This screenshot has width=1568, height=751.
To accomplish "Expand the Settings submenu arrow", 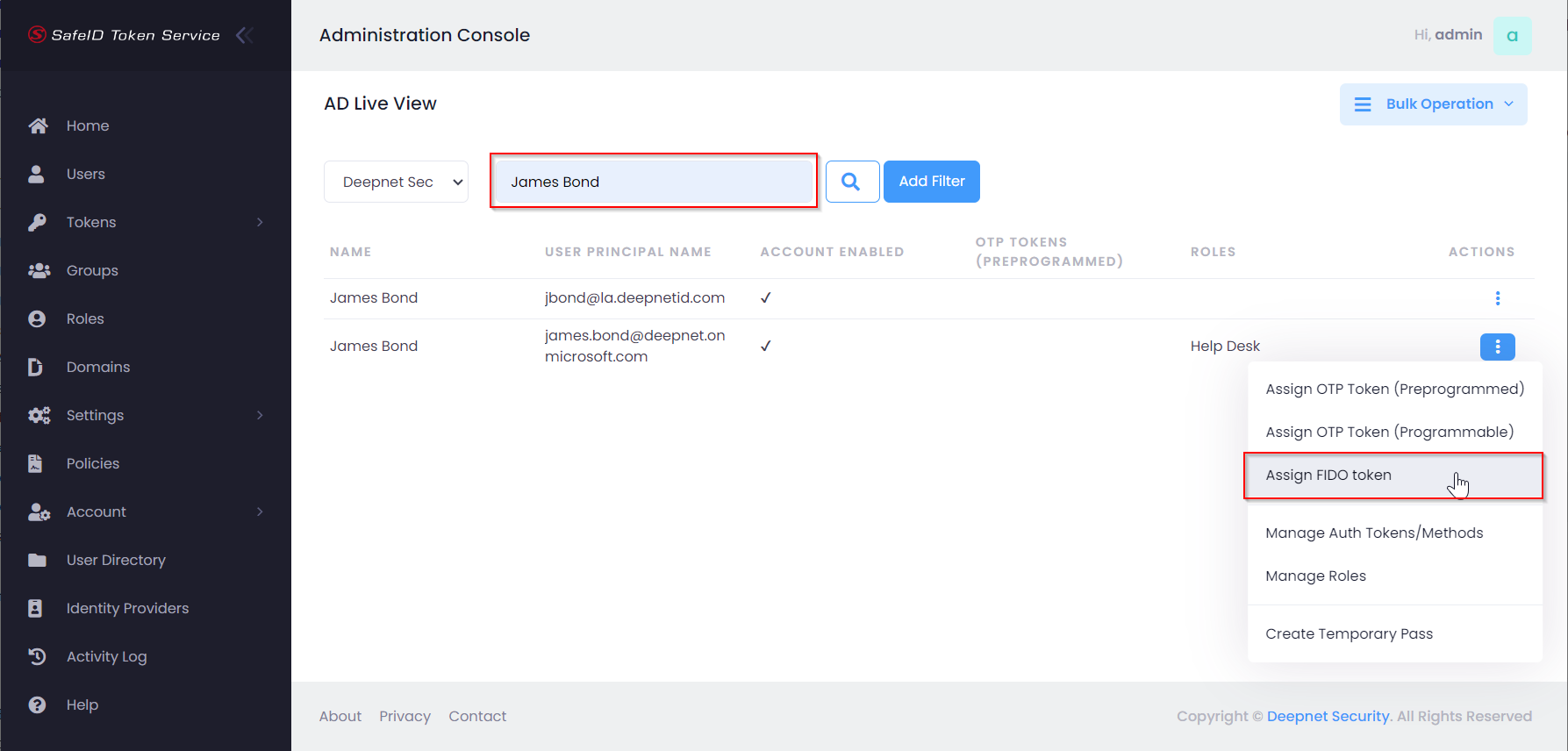I will tap(260, 415).
